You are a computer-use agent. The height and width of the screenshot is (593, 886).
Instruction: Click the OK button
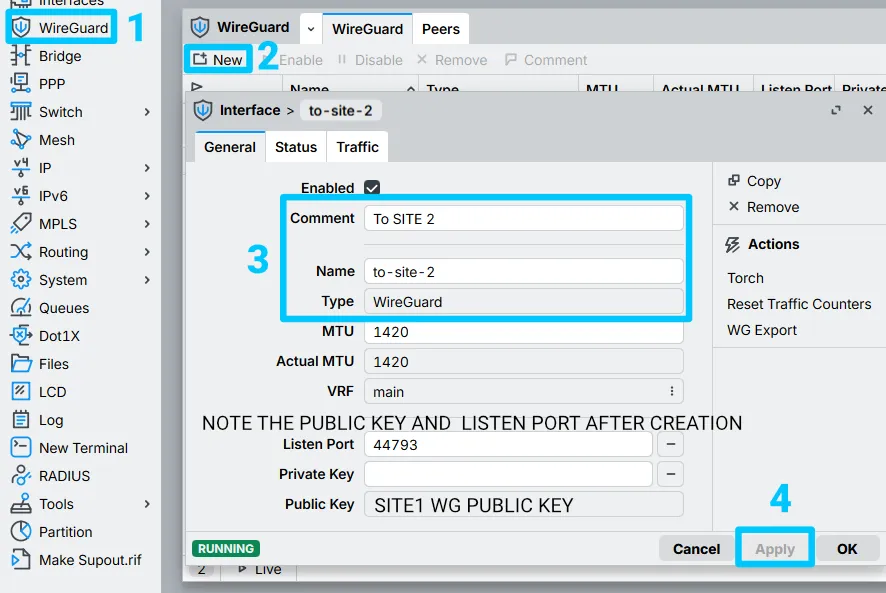pyautogui.click(x=847, y=548)
